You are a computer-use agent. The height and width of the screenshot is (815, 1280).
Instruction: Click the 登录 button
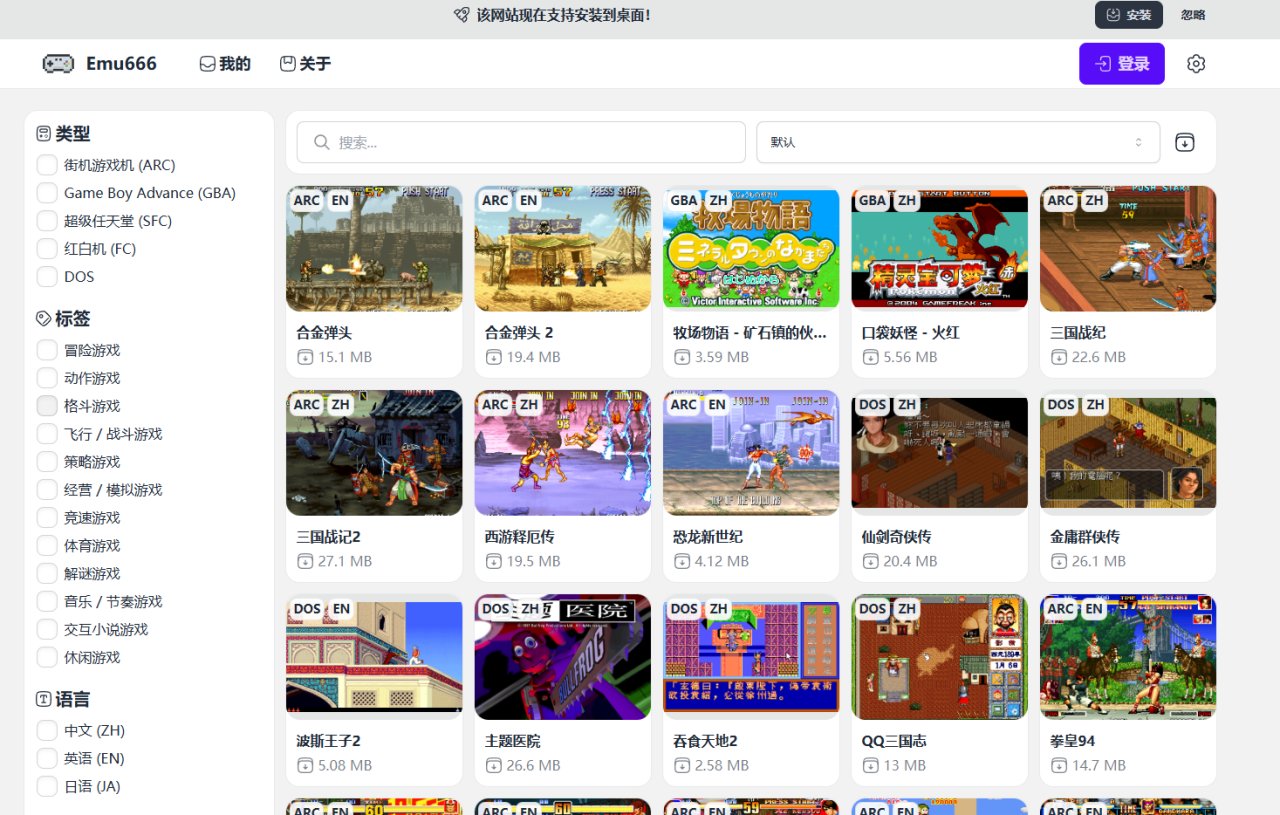[1122, 64]
